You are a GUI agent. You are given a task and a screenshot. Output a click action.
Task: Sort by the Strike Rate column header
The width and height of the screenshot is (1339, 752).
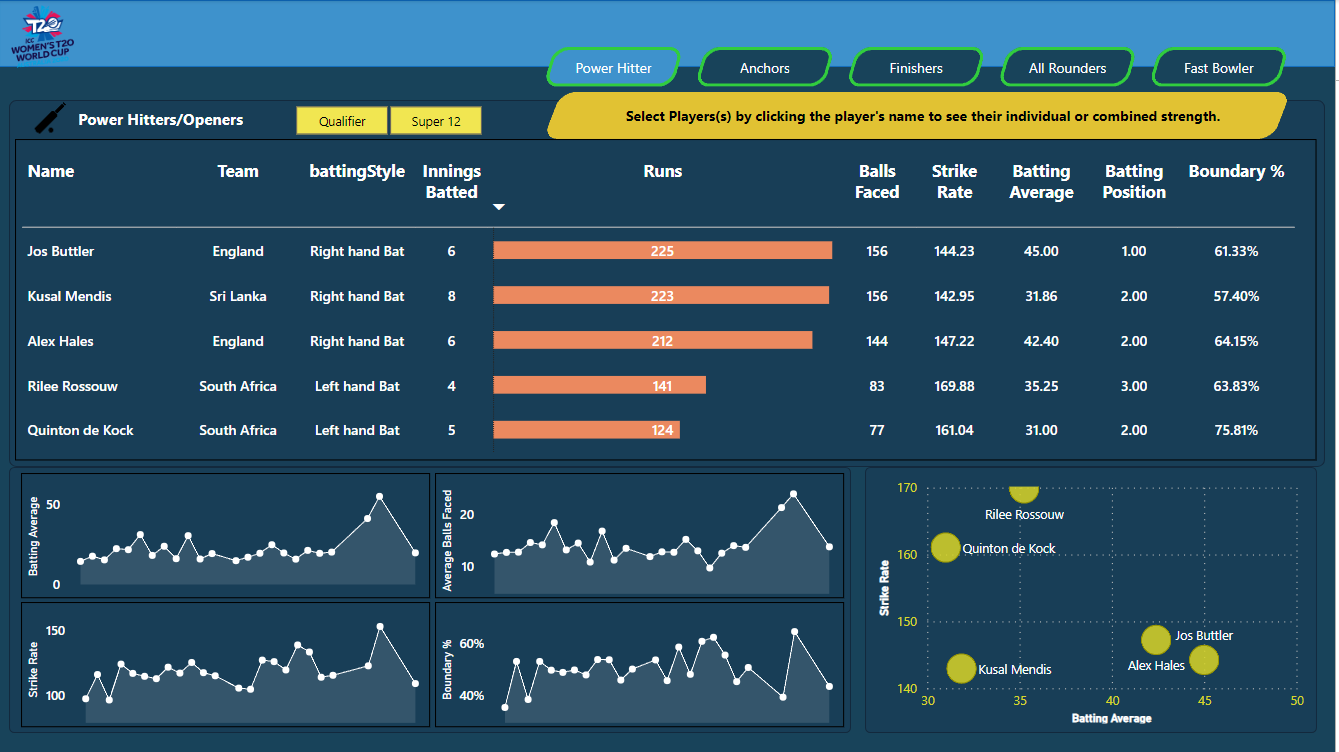click(x=954, y=182)
